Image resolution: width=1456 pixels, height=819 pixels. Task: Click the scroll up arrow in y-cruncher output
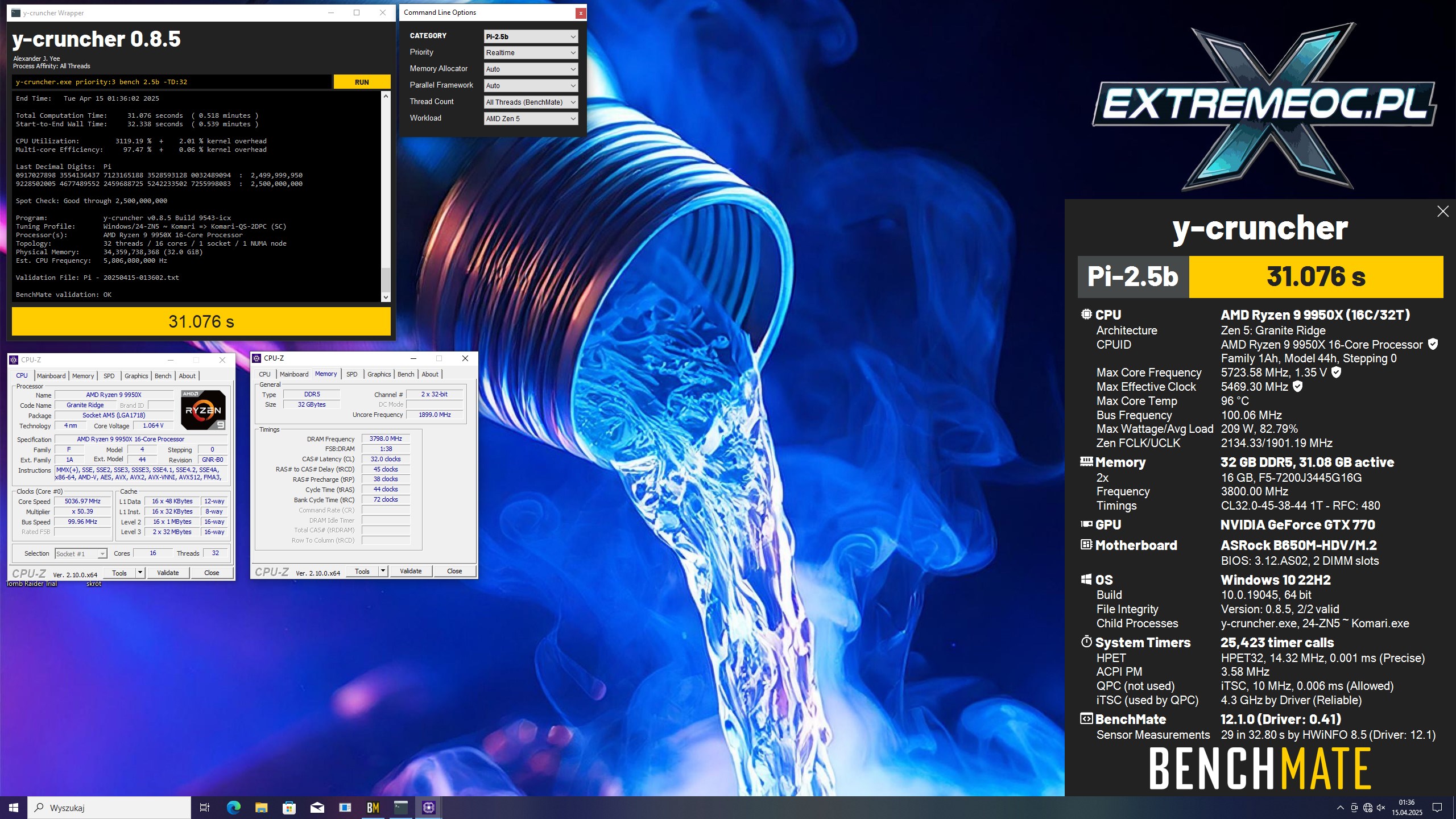[386, 96]
